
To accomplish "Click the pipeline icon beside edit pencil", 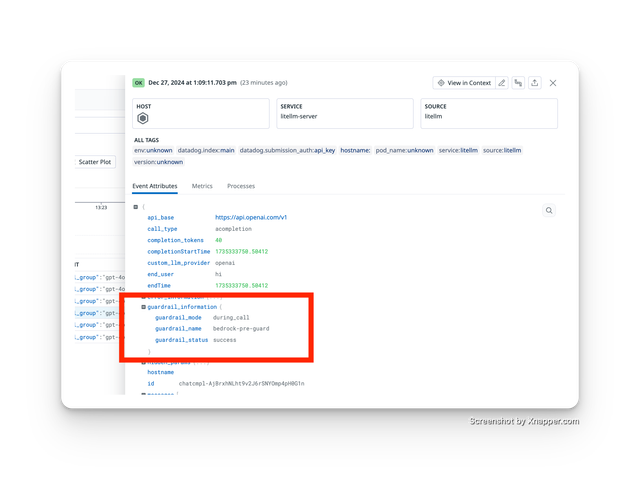I will click(518, 83).
